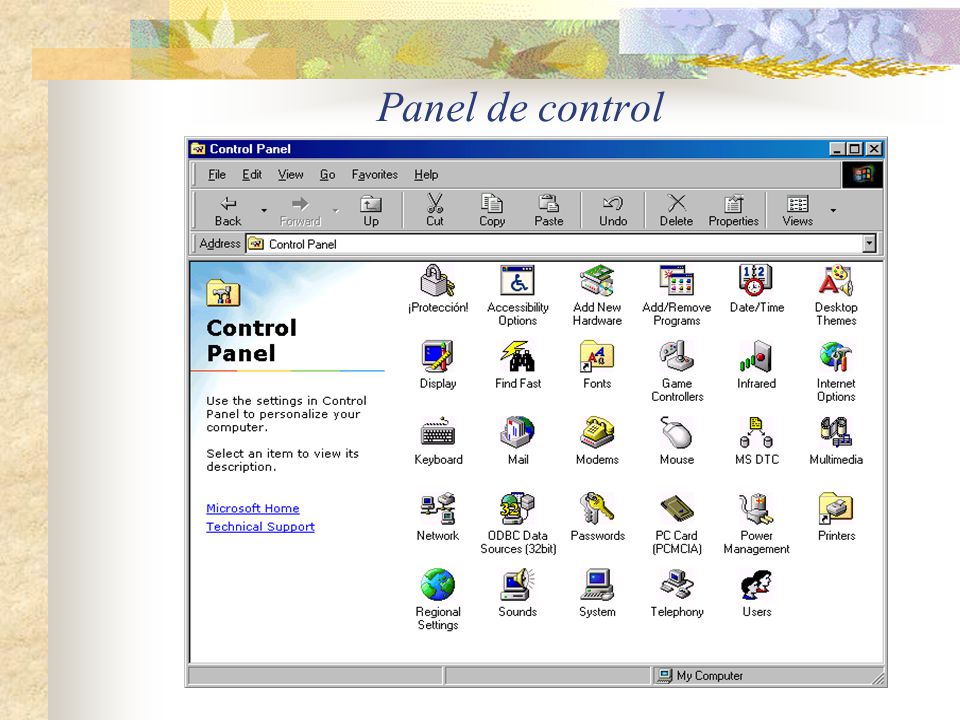Click the Views toolbar button
Screen dimensions: 960x720
pos(797,211)
